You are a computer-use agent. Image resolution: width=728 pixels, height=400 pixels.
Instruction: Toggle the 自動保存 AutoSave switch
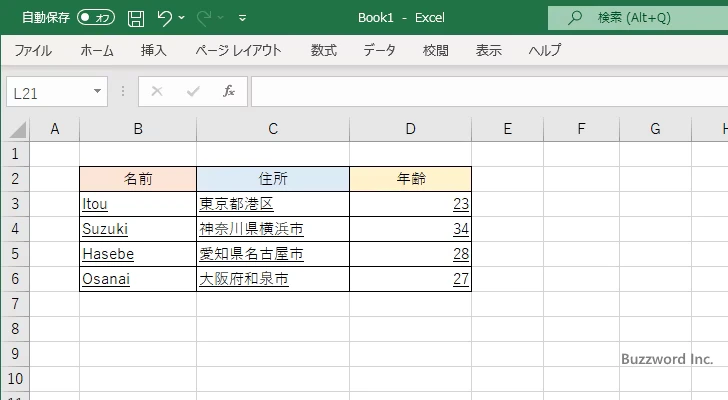click(96, 18)
